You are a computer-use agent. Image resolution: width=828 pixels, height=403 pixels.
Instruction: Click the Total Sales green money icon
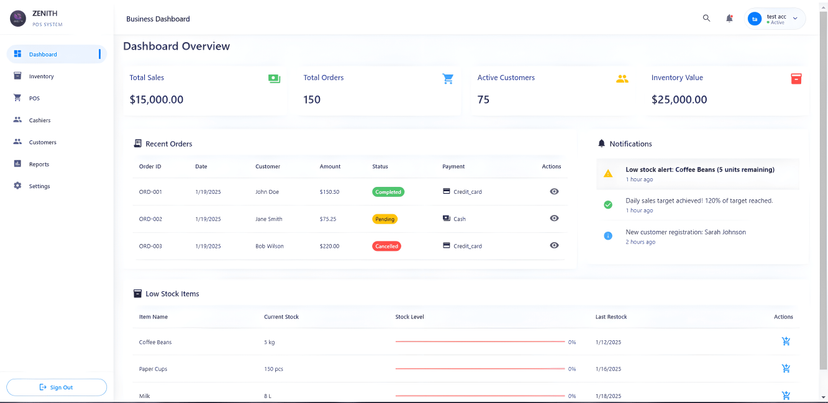[274, 79]
